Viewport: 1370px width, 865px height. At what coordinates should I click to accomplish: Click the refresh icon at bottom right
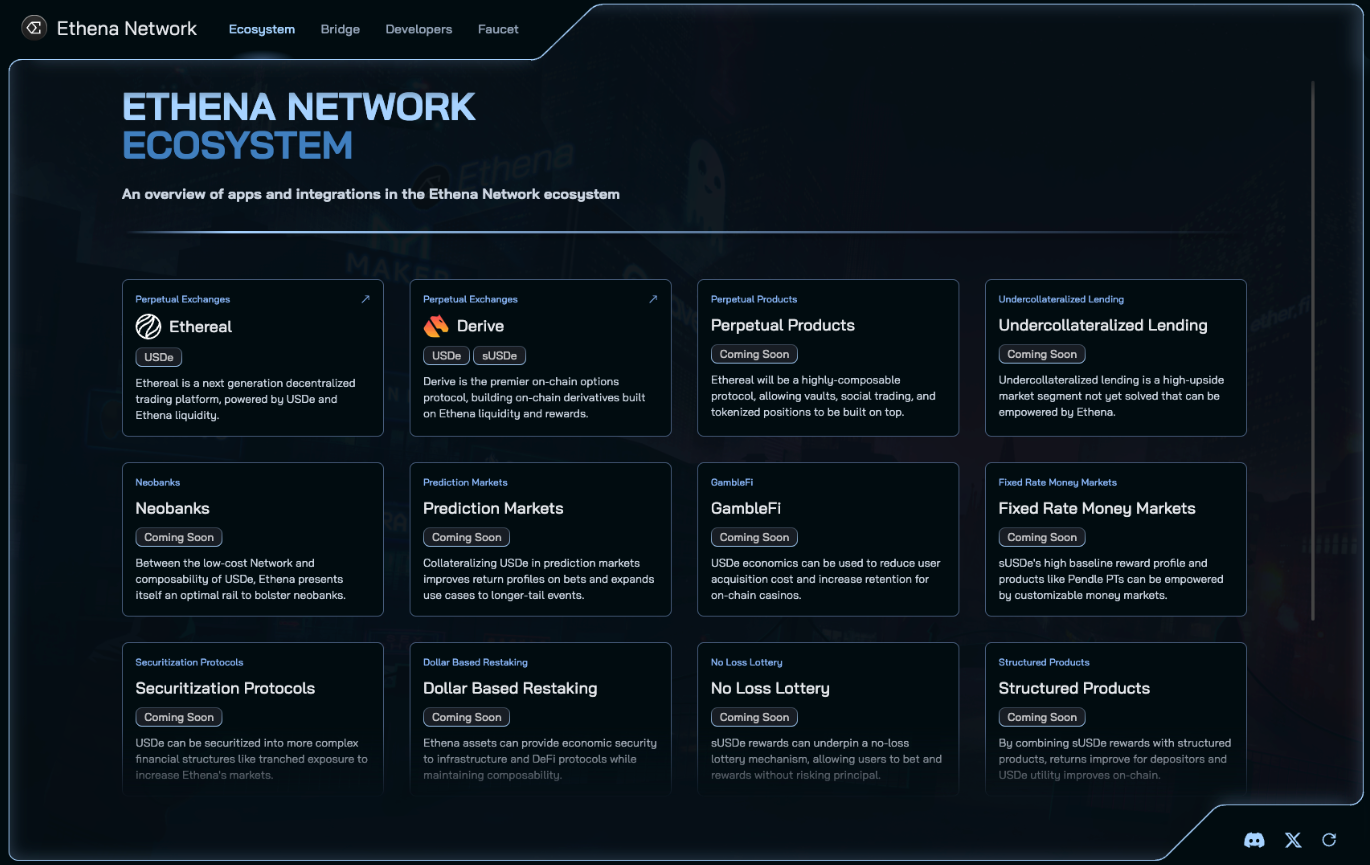[x=1329, y=840]
